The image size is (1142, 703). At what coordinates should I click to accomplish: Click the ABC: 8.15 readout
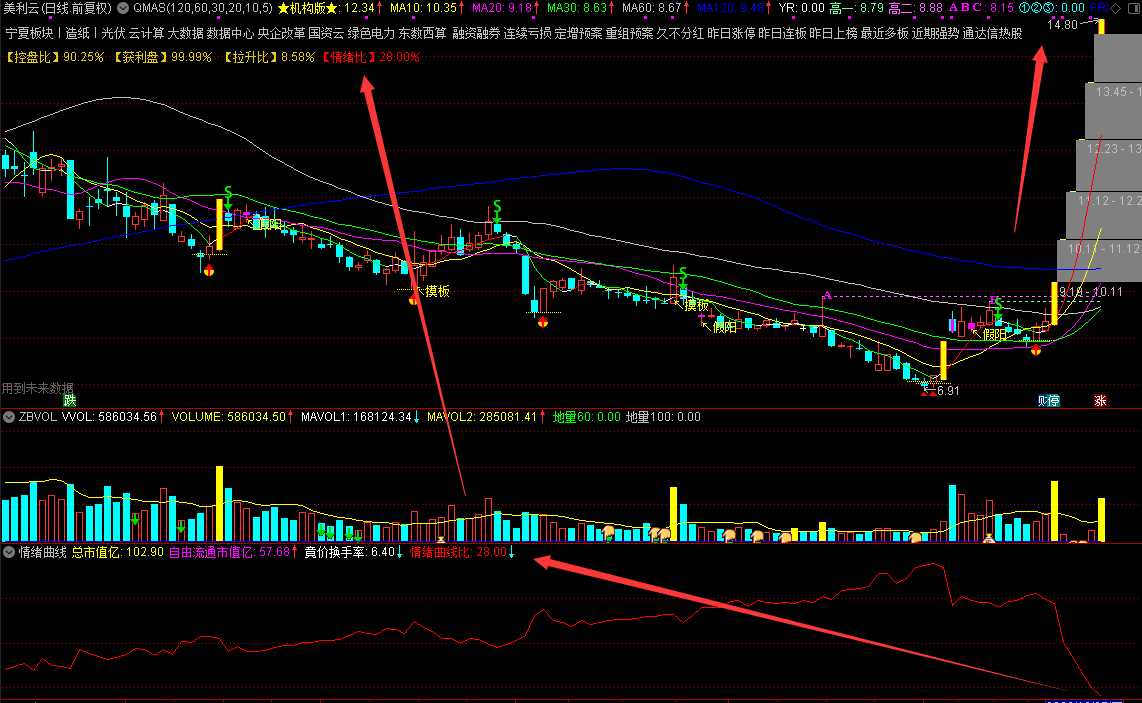coord(981,8)
